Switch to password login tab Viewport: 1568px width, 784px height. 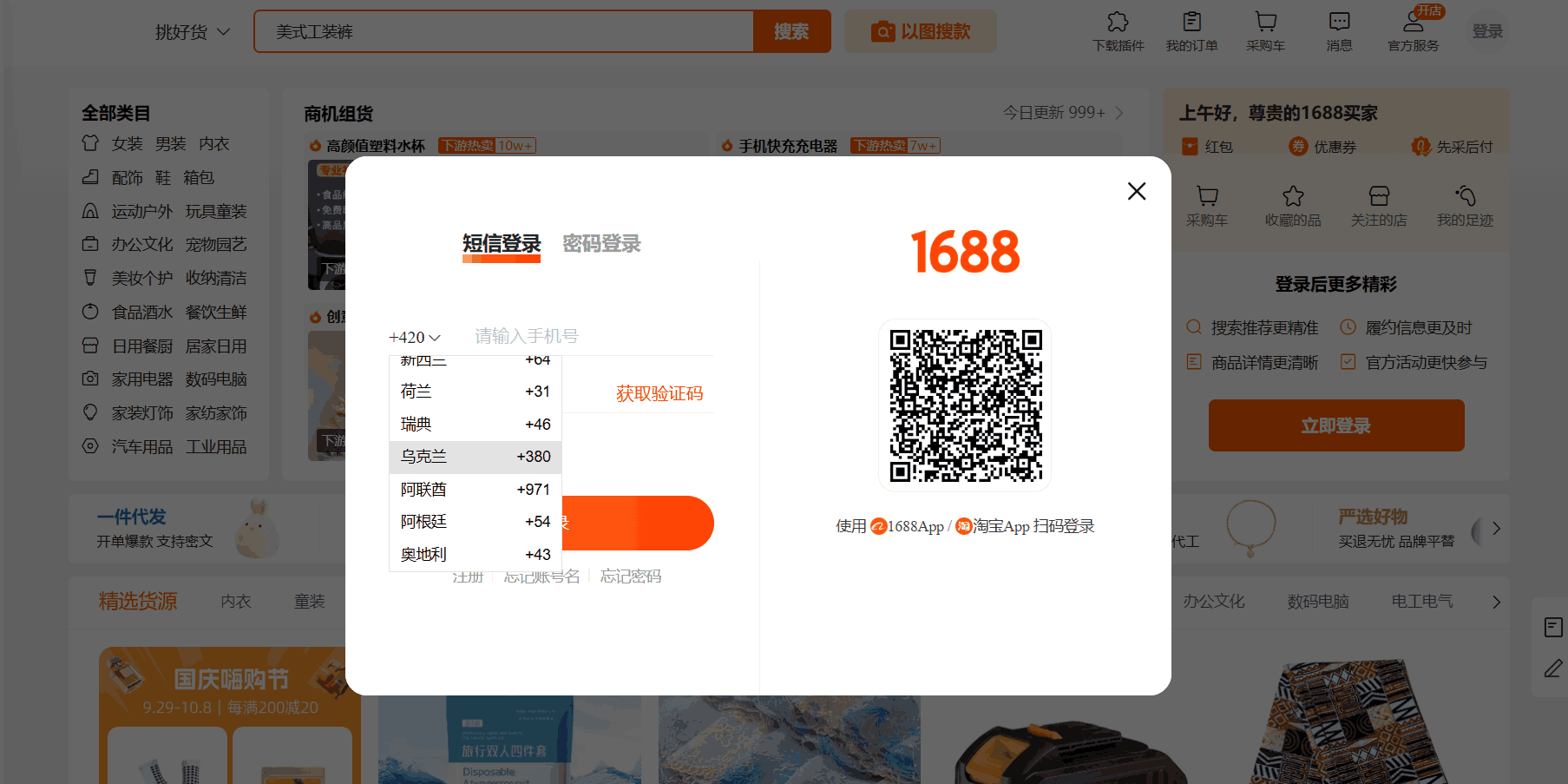[601, 244]
